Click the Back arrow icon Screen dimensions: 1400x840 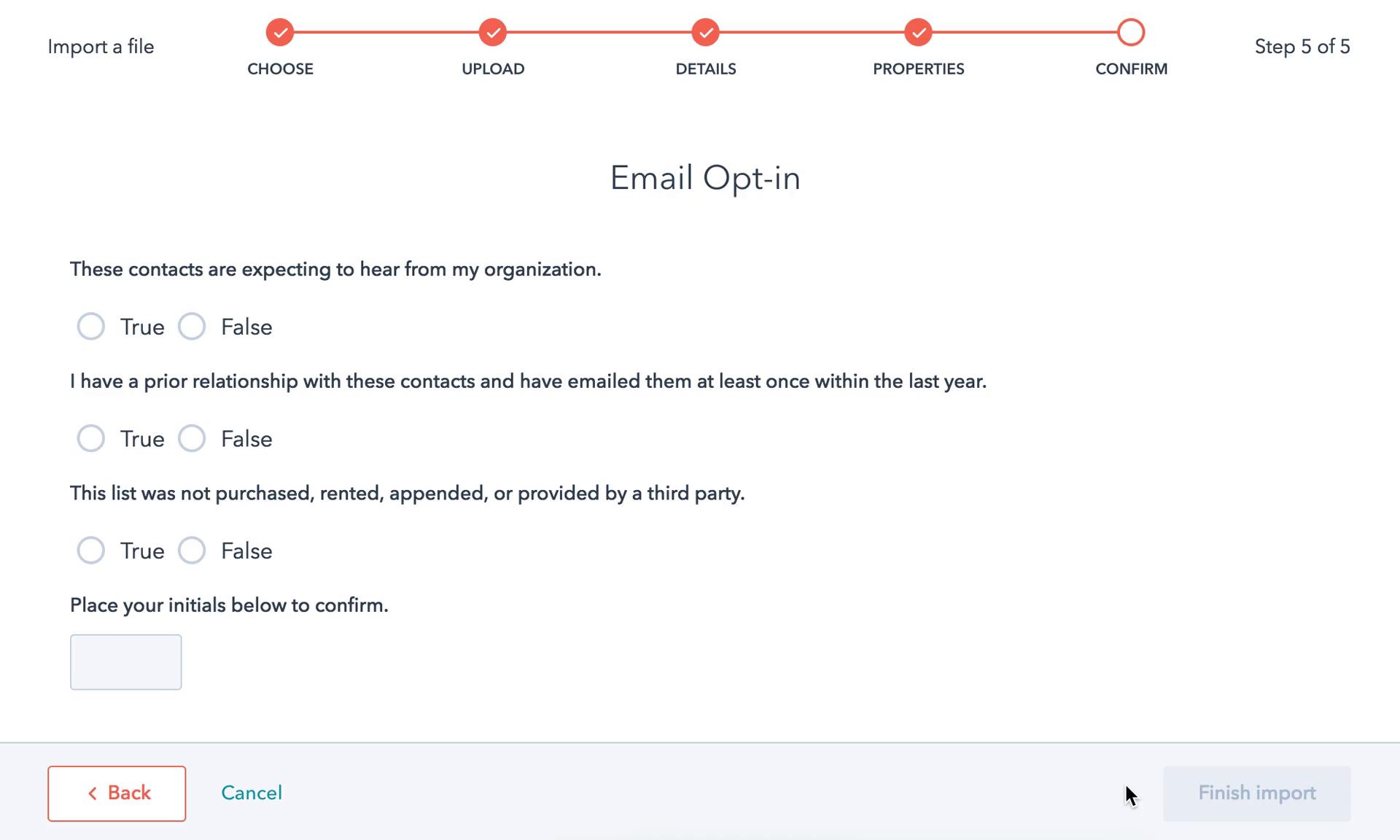pyautogui.click(x=92, y=793)
